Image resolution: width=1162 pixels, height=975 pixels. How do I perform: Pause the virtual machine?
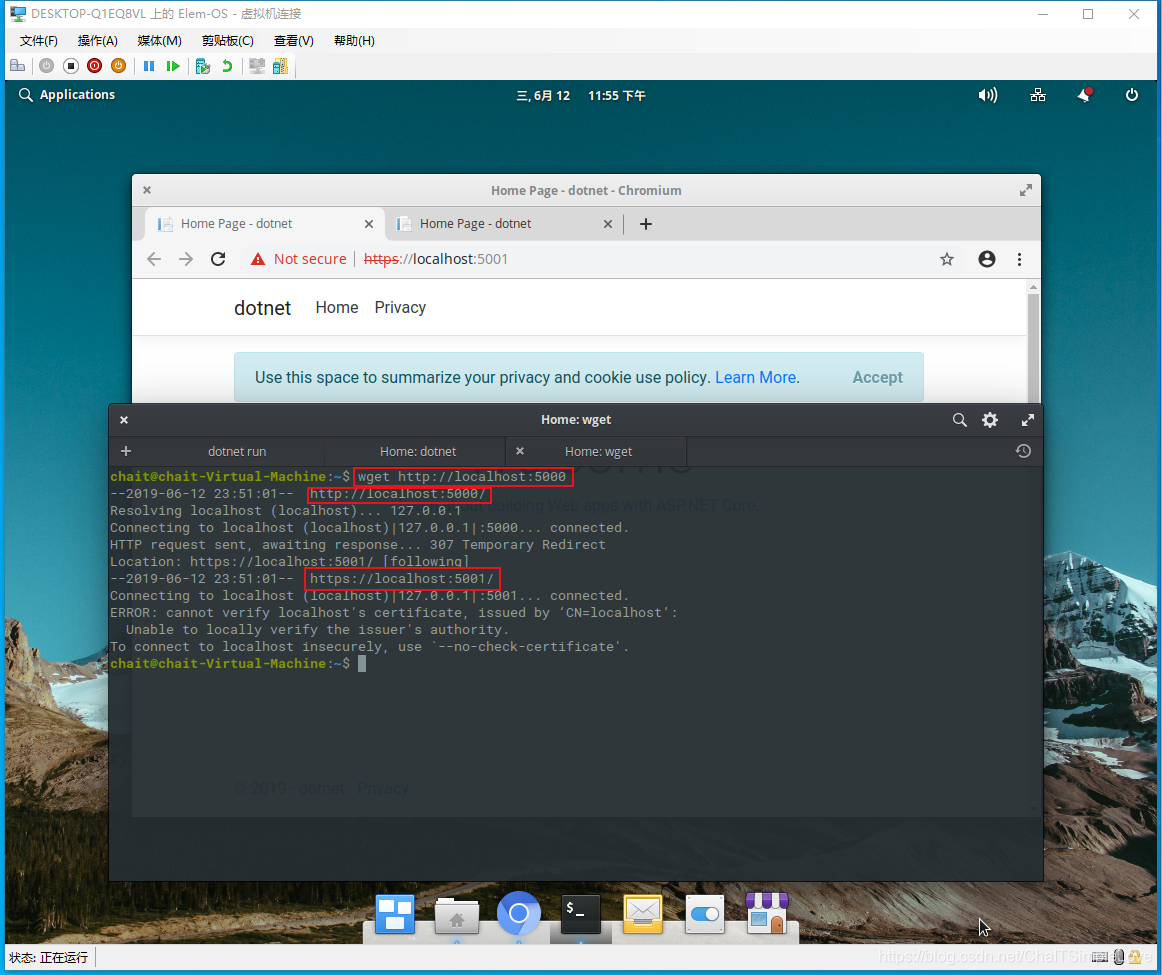pos(149,66)
